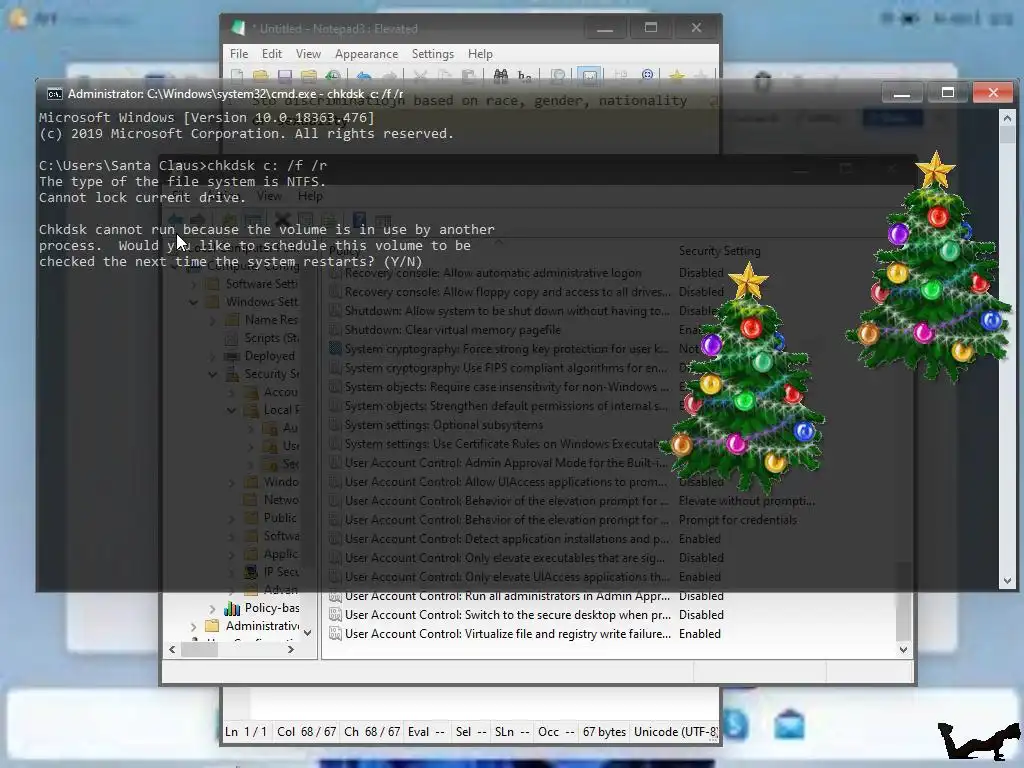Image resolution: width=1024 pixels, height=768 pixels.
Task: Click the Security Setting column header
Action: pos(719,251)
